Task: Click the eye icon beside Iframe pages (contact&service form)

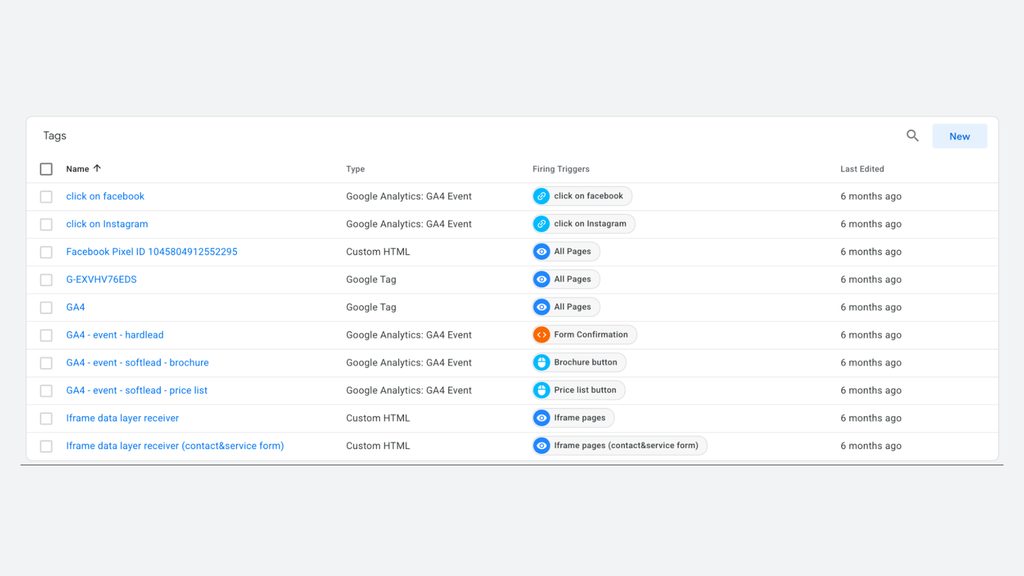Action: click(541, 446)
